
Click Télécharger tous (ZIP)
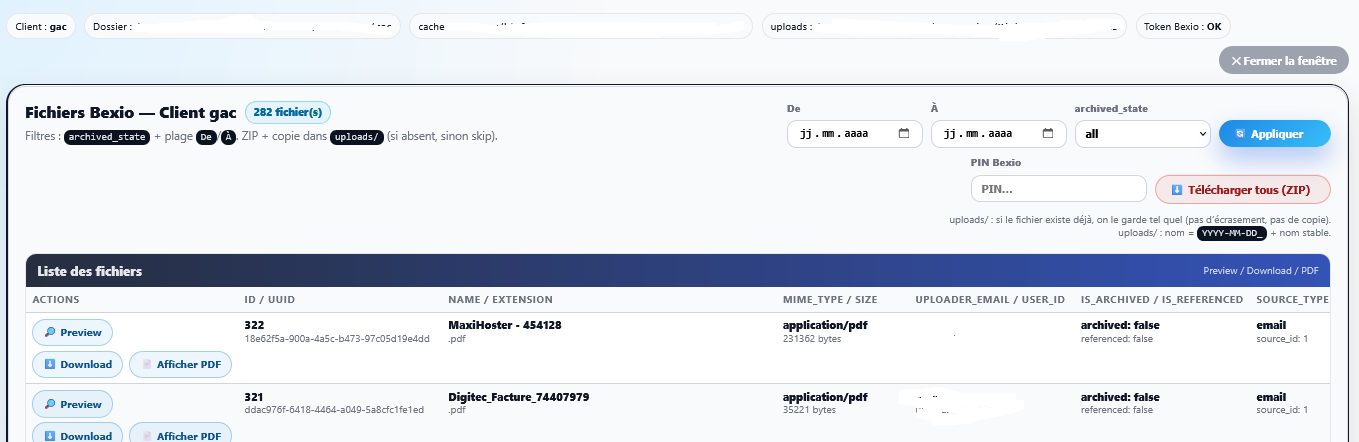[1242, 189]
